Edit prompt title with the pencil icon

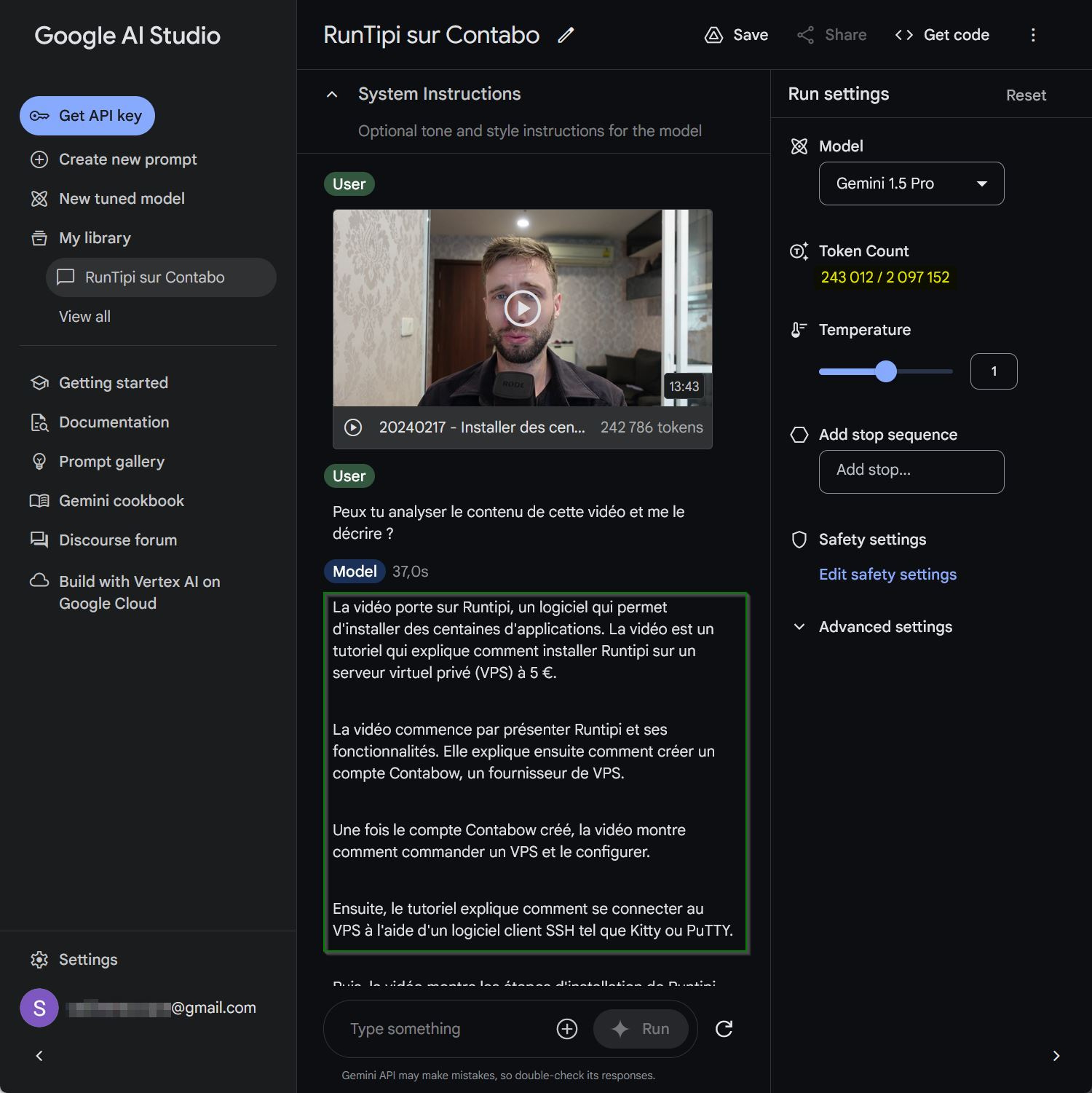pos(566,35)
